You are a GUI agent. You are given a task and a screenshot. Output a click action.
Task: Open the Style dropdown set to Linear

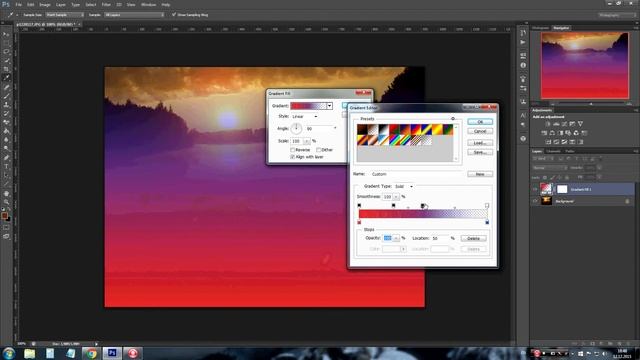(304, 117)
